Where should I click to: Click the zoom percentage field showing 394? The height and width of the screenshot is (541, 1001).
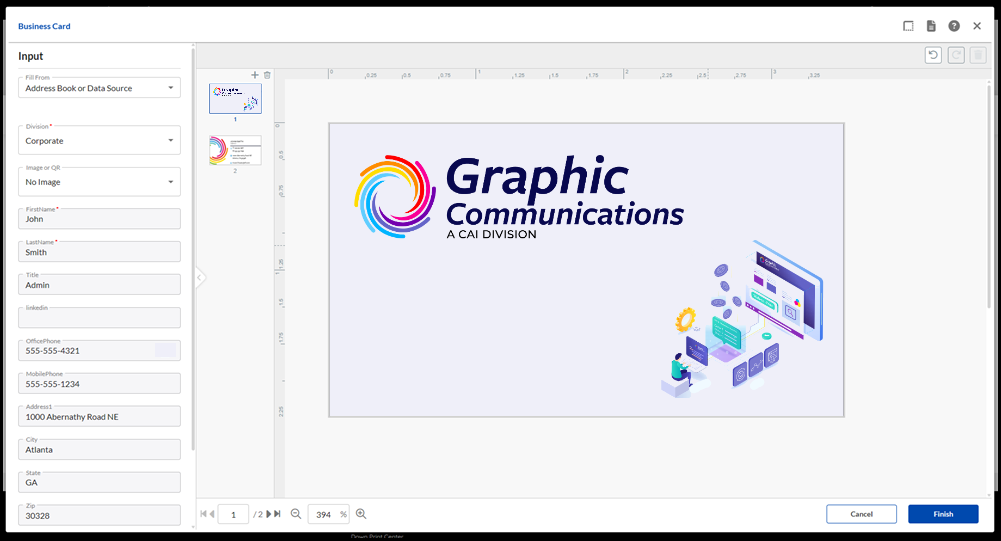[323, 514]
